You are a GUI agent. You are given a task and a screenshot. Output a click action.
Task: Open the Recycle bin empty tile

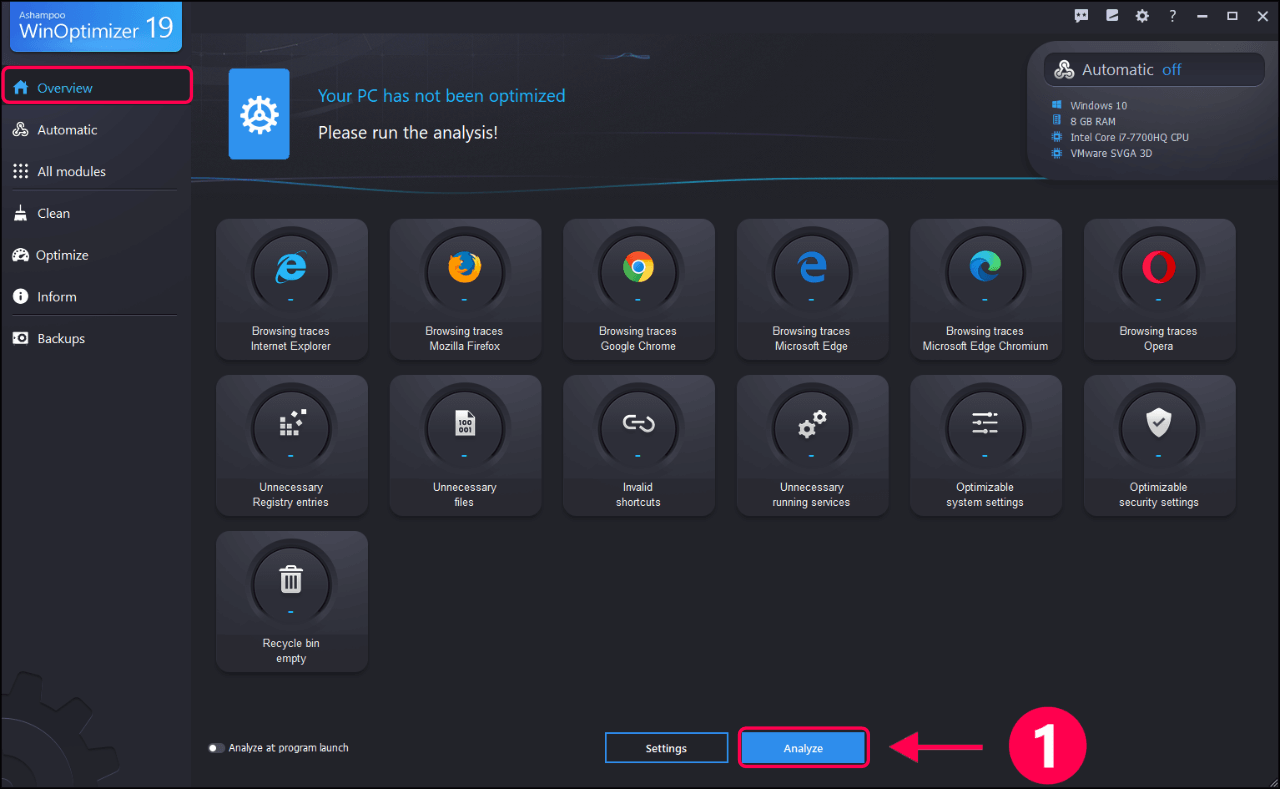point(291,601)
